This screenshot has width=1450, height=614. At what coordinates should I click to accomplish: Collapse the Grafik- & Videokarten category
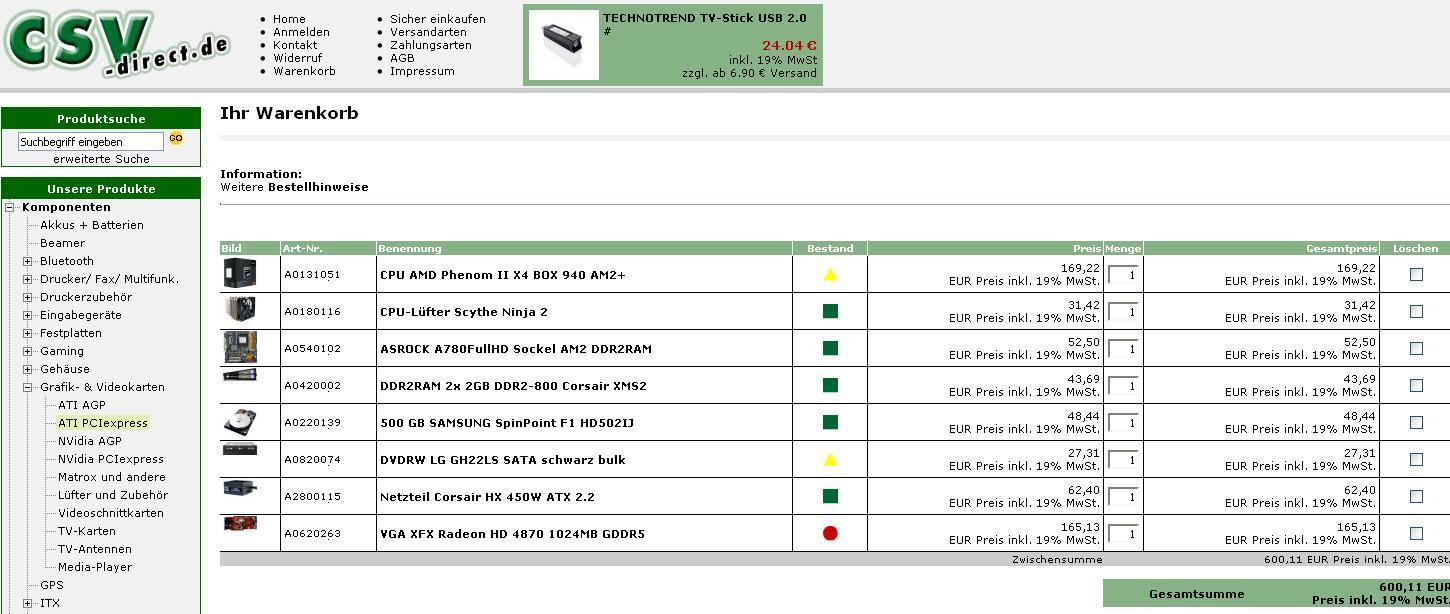tap(28, 387)
